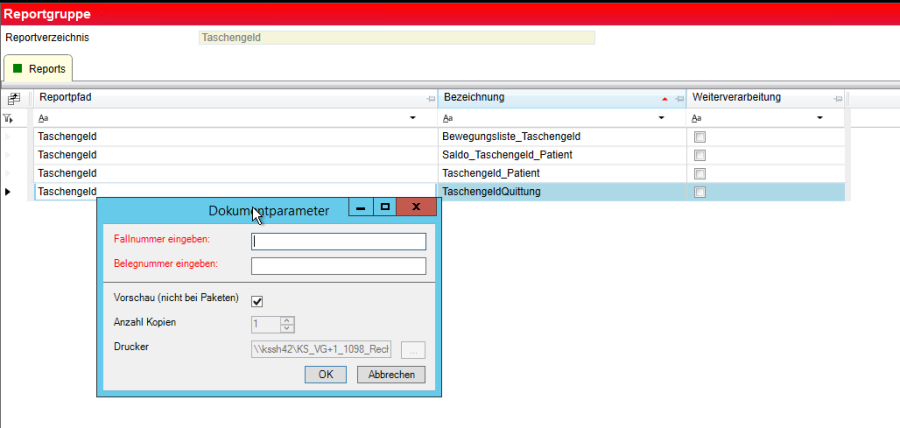Click the Aa filter operator in Bezeichnung column
This screenshot has width=900, height=428.
[448, 118]
